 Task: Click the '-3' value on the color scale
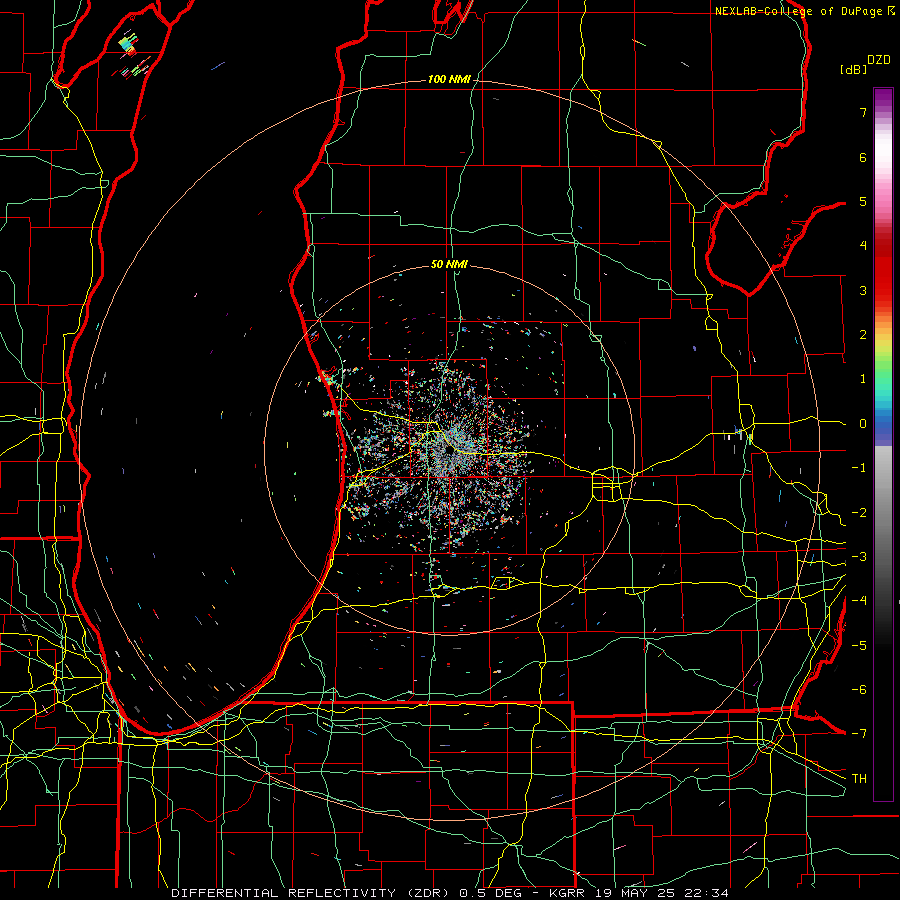(x=859, y=557)
